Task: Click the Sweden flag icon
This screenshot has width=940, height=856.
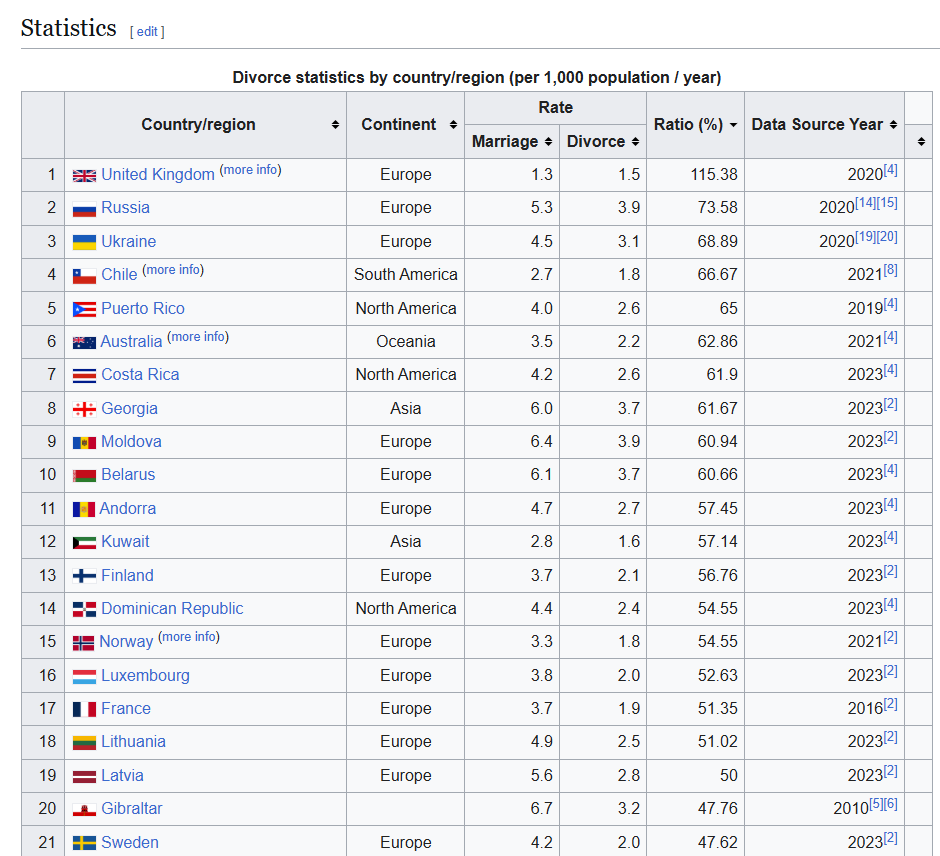Action: point(84,843)
